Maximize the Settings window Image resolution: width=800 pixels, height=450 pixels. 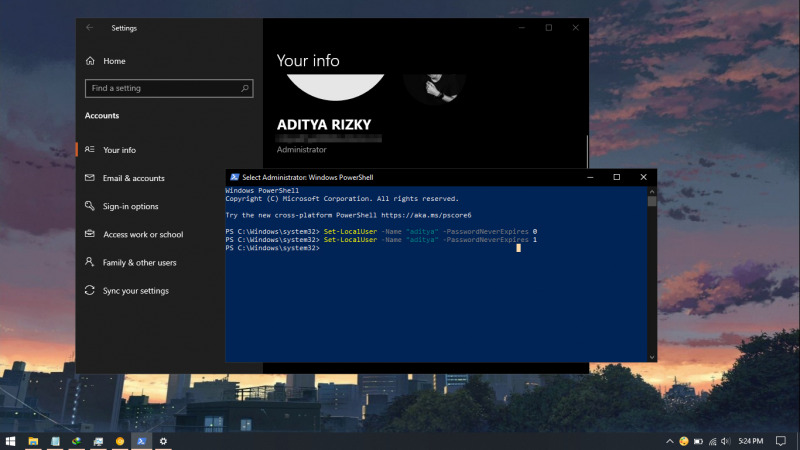(548, 28)
